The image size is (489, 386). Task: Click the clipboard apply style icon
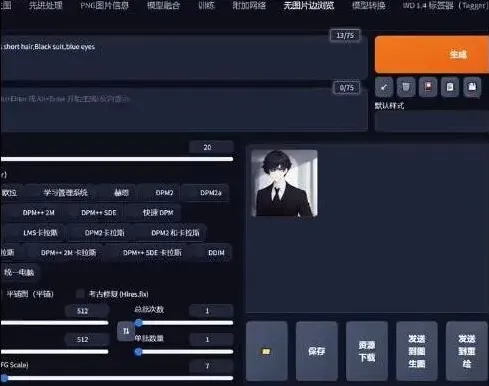pos(450,87)
